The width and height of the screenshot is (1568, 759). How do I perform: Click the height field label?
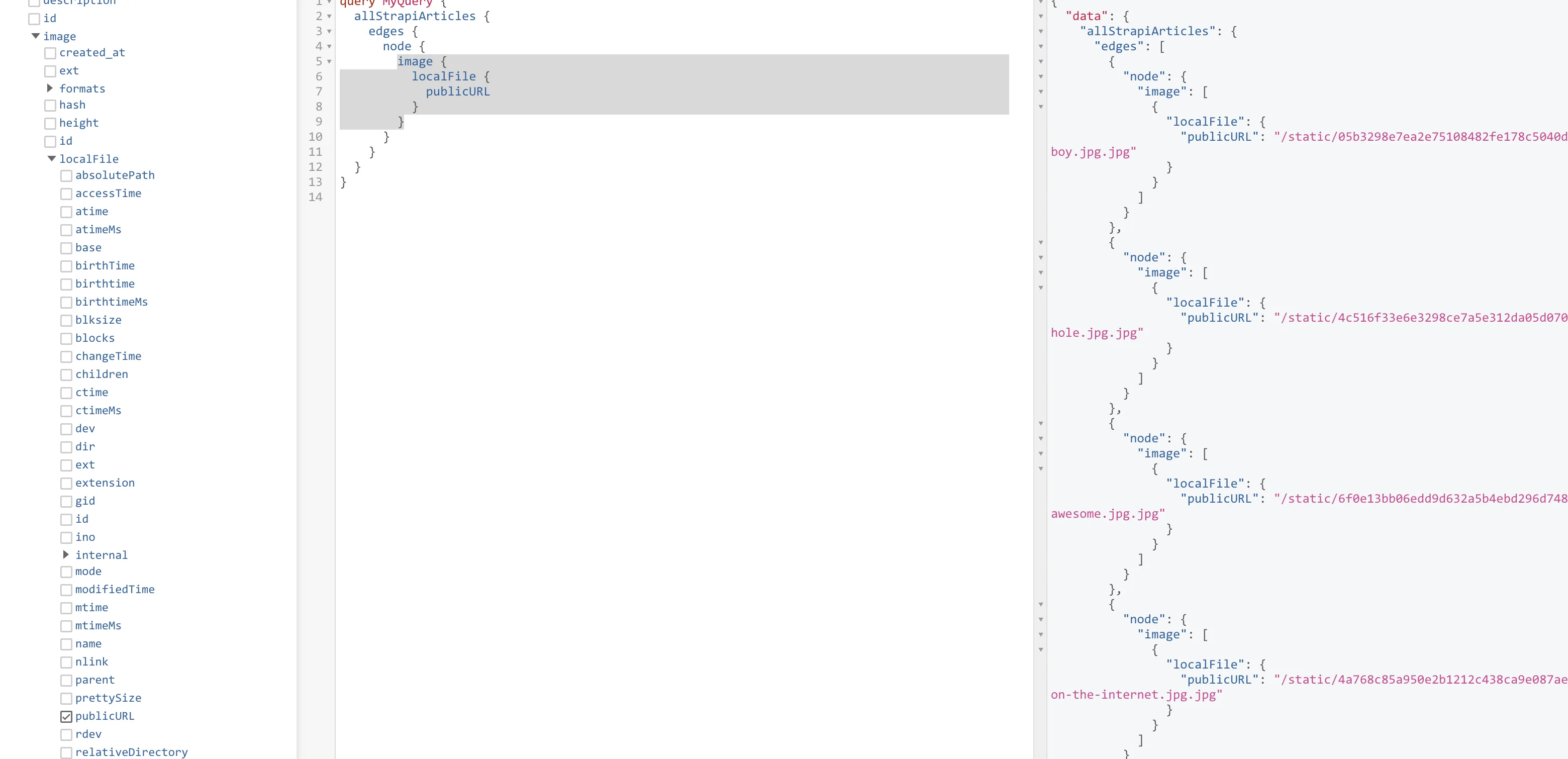click(78, 123)
